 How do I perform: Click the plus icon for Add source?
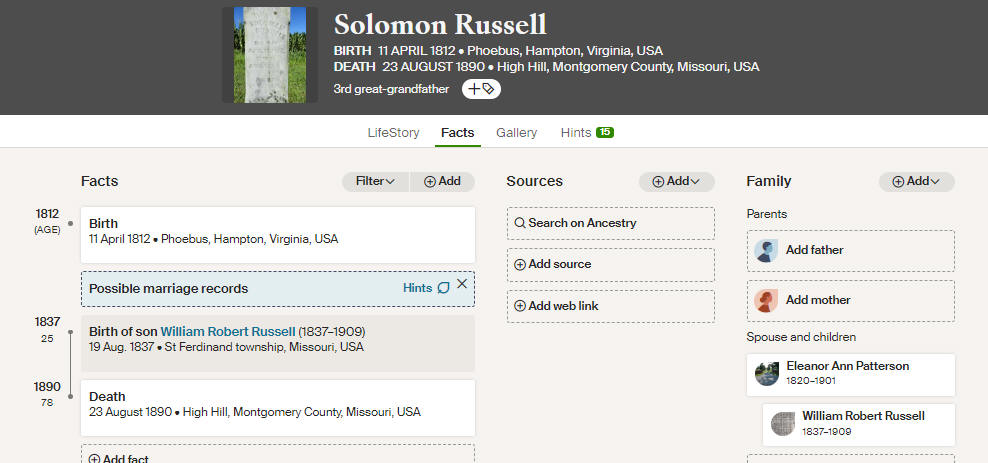520,265
